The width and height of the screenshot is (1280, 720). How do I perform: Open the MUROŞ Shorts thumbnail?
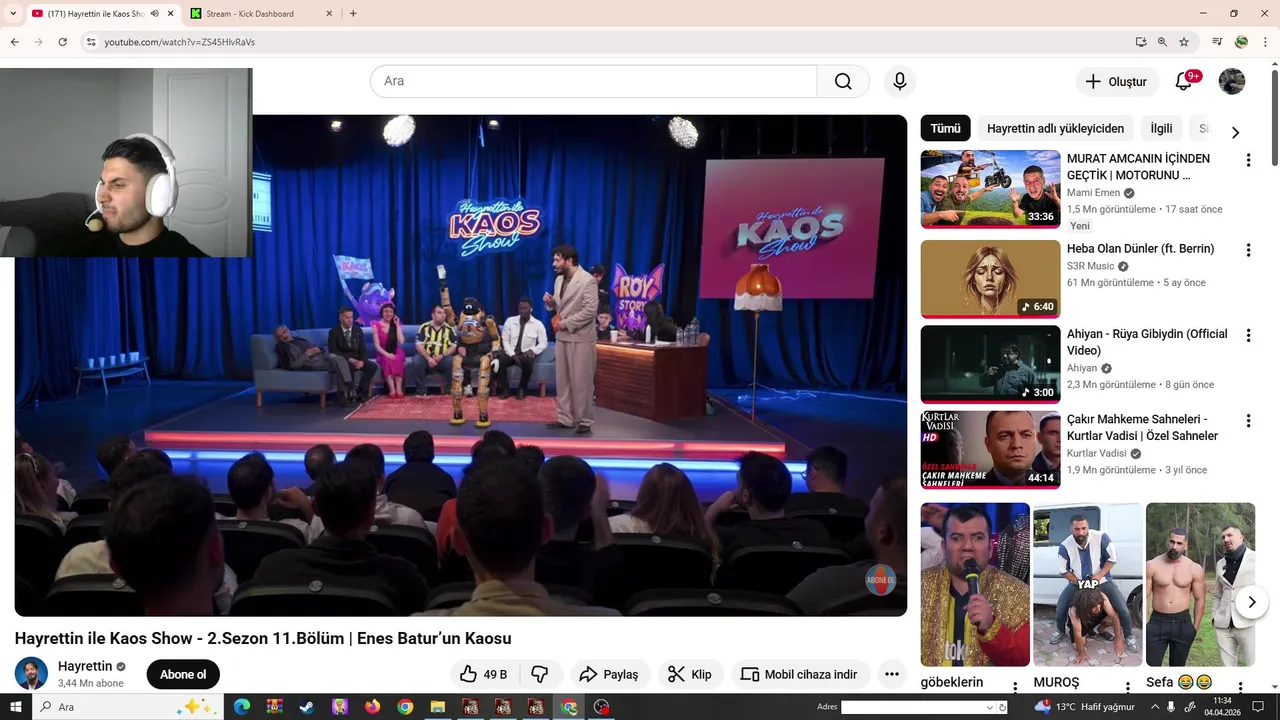click(x=1088, y=584)
